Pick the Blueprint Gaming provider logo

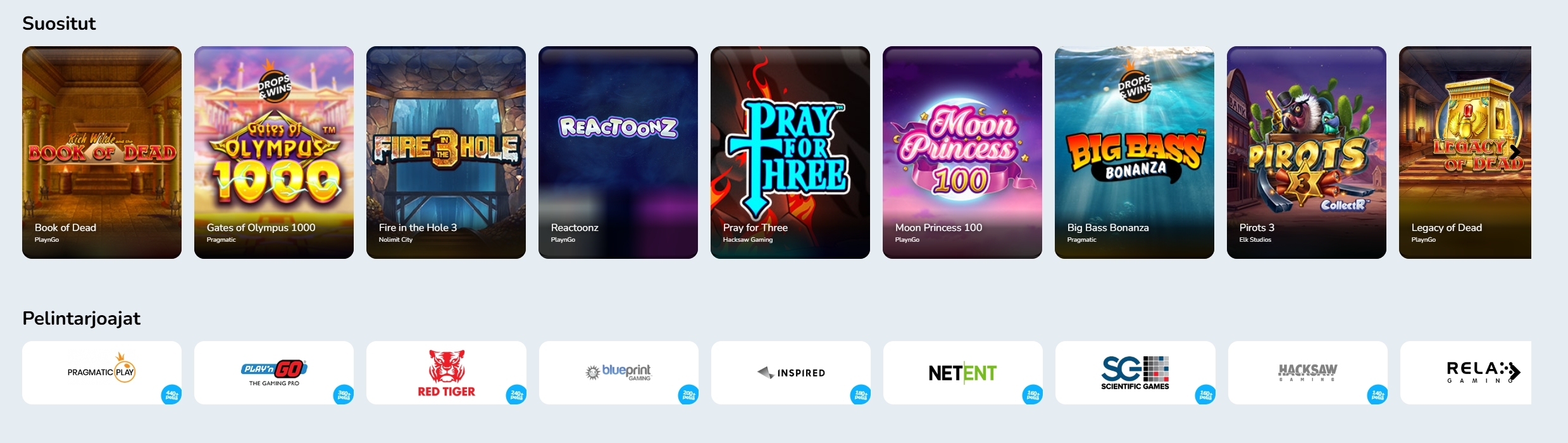click(619, 373)
